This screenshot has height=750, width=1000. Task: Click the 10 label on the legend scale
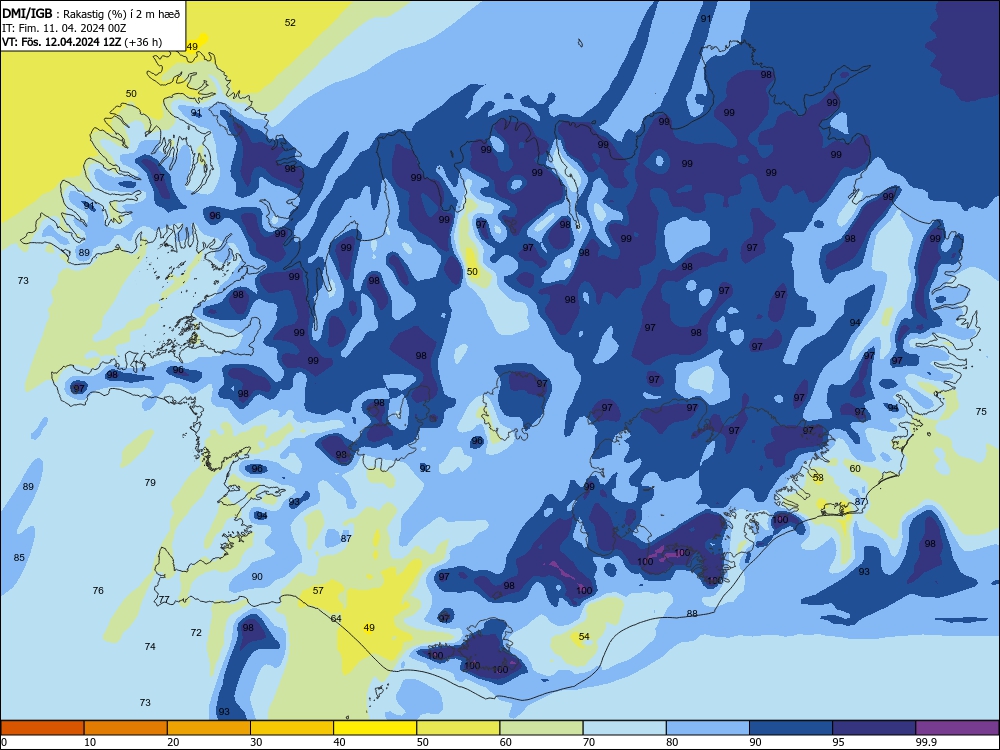90,742
